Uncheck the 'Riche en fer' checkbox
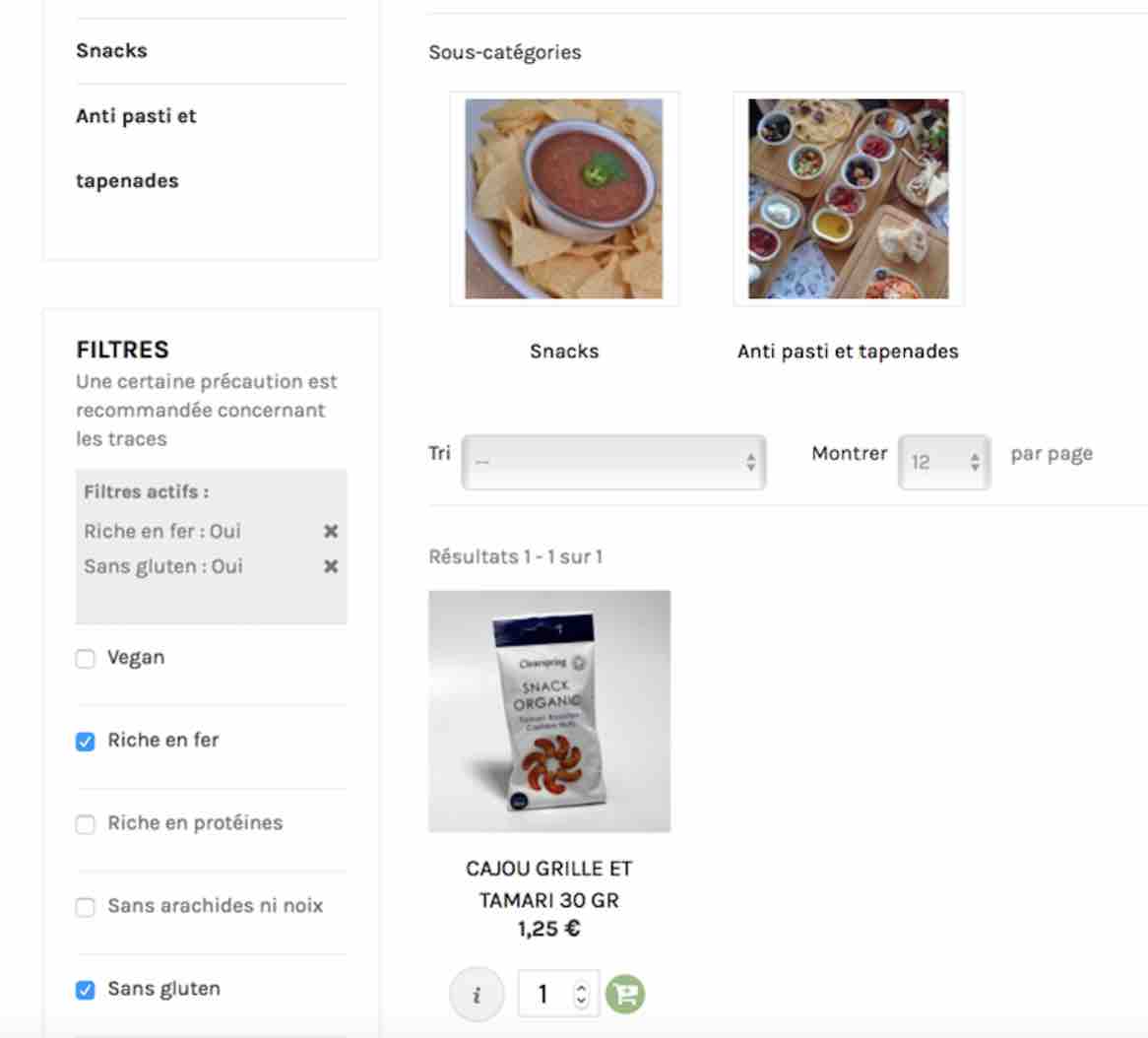Image resolution: width=1148 pixels, height=1038 pixels. pyautogui.click(x=85, y=742)
